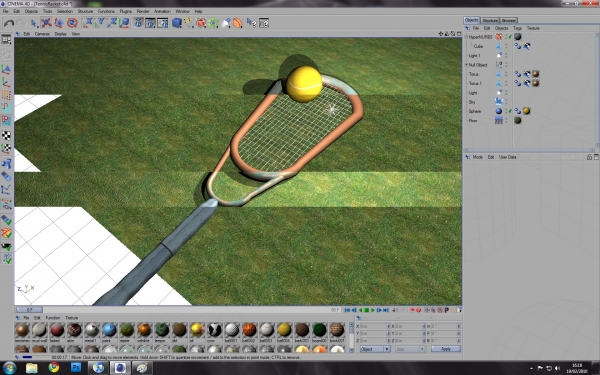Open the Functions menu in the menu bar

tap(106, 11)
